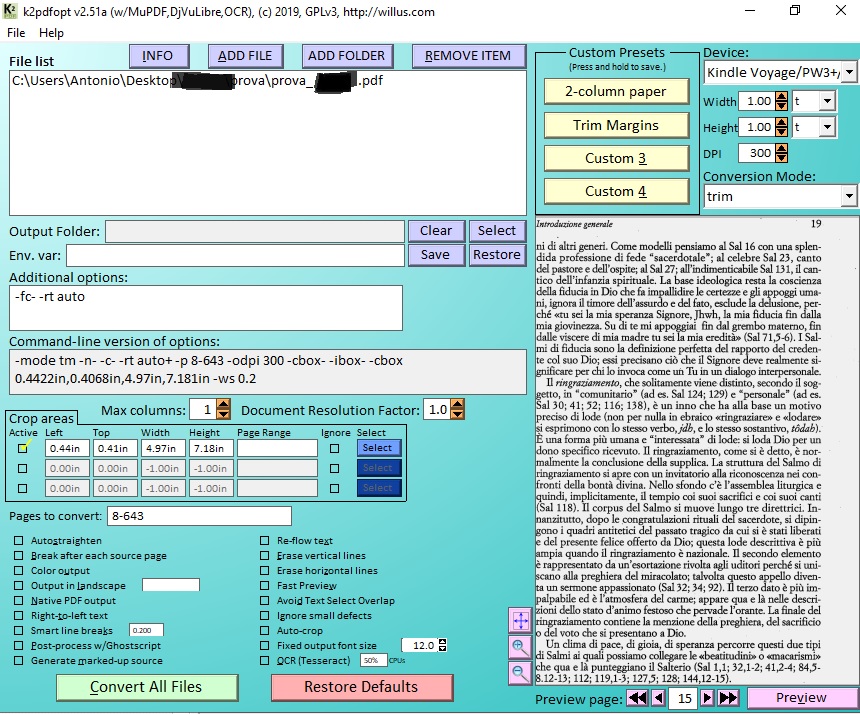
Task: Click Restore Defaults button
Action: 362,688
